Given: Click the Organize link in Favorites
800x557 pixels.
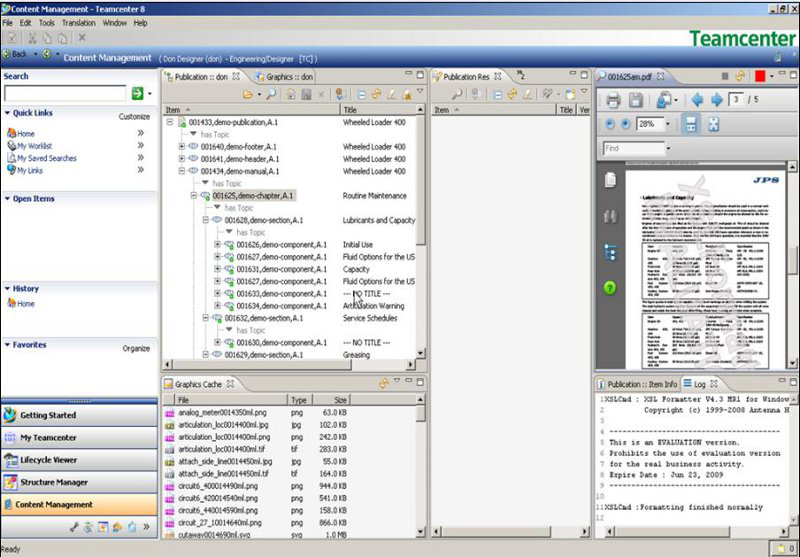Looking at the screenshot, I should 136,349.
